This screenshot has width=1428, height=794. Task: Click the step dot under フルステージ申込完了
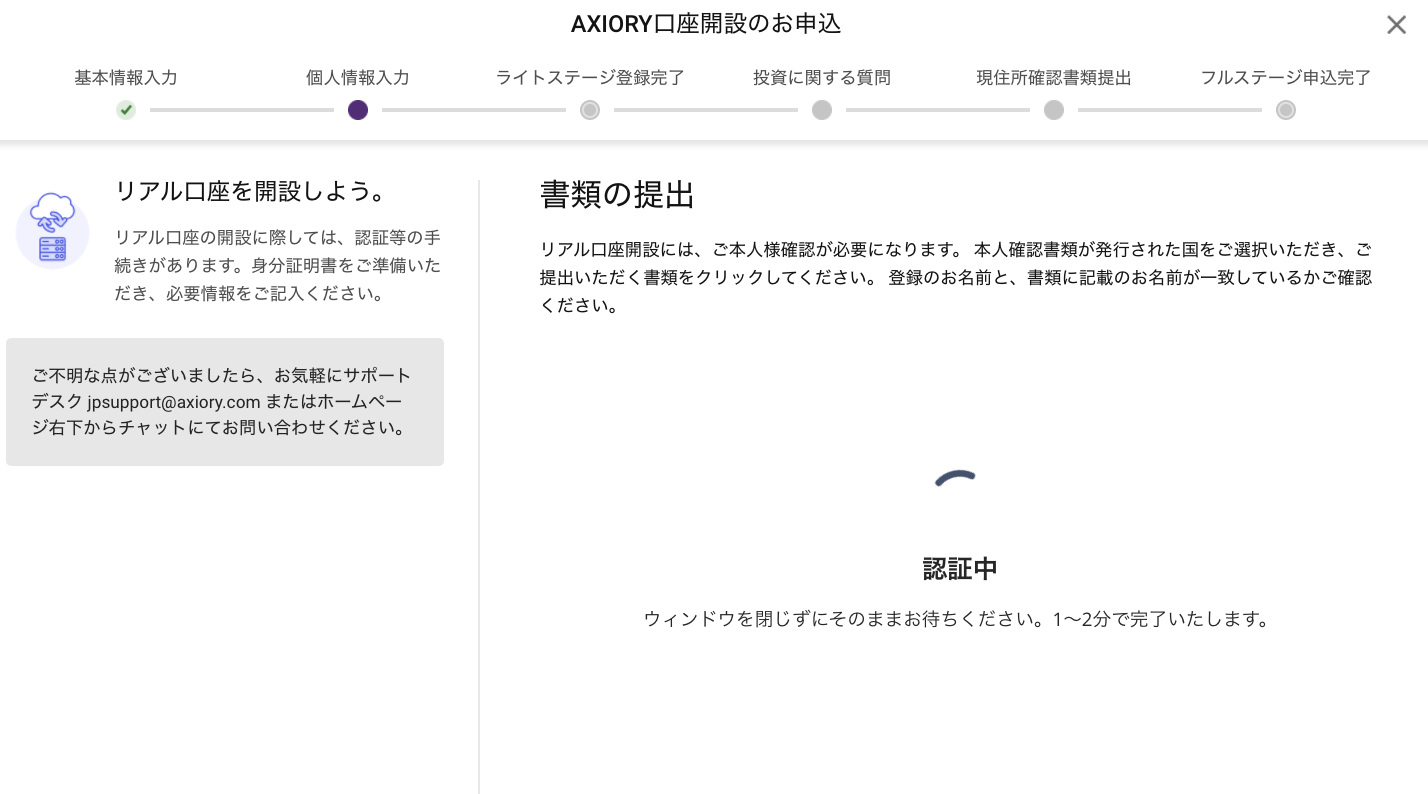coord(1286,110)
